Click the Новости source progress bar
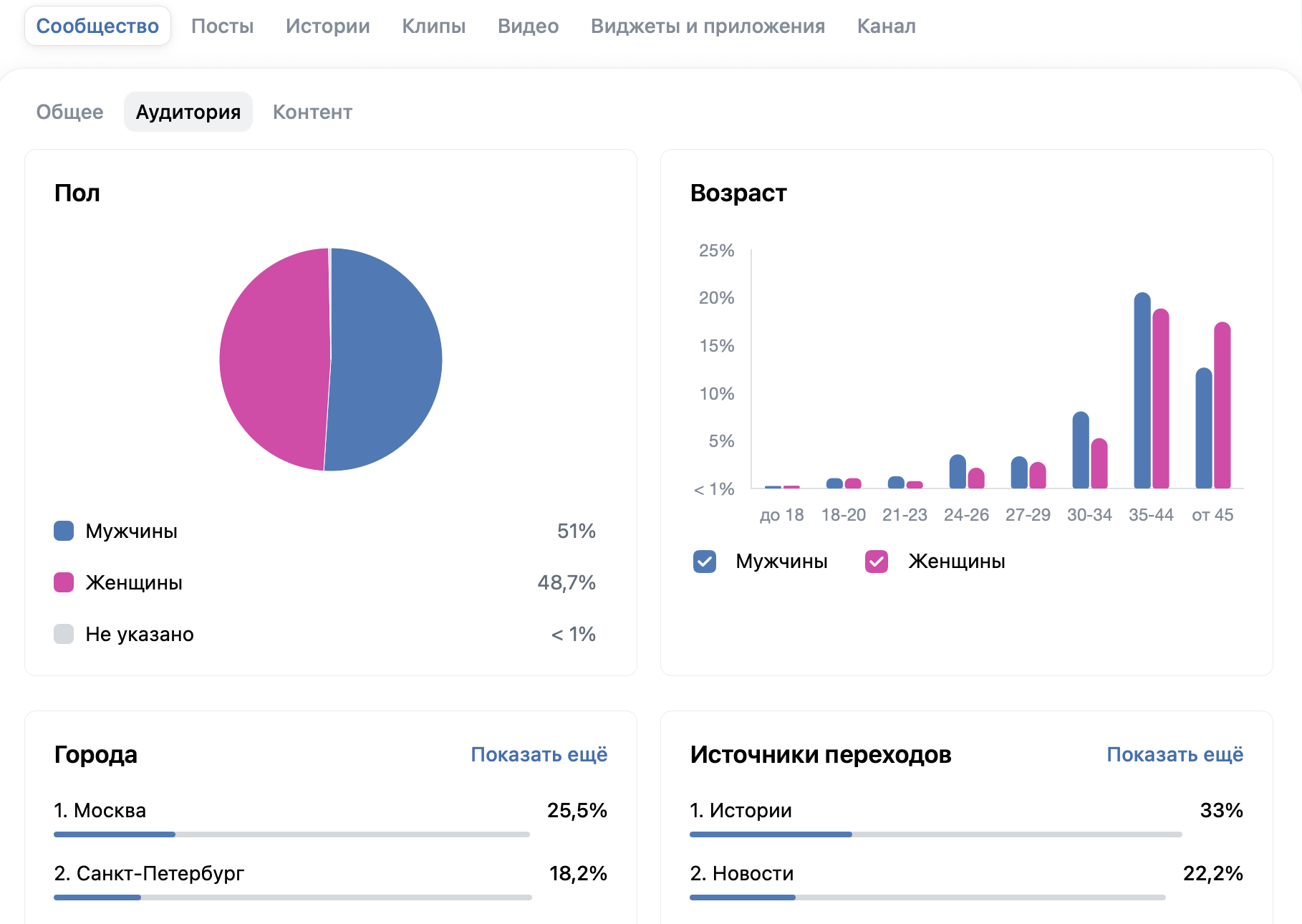The height and width of the screenshot is (924, 1302). (927, 897)
